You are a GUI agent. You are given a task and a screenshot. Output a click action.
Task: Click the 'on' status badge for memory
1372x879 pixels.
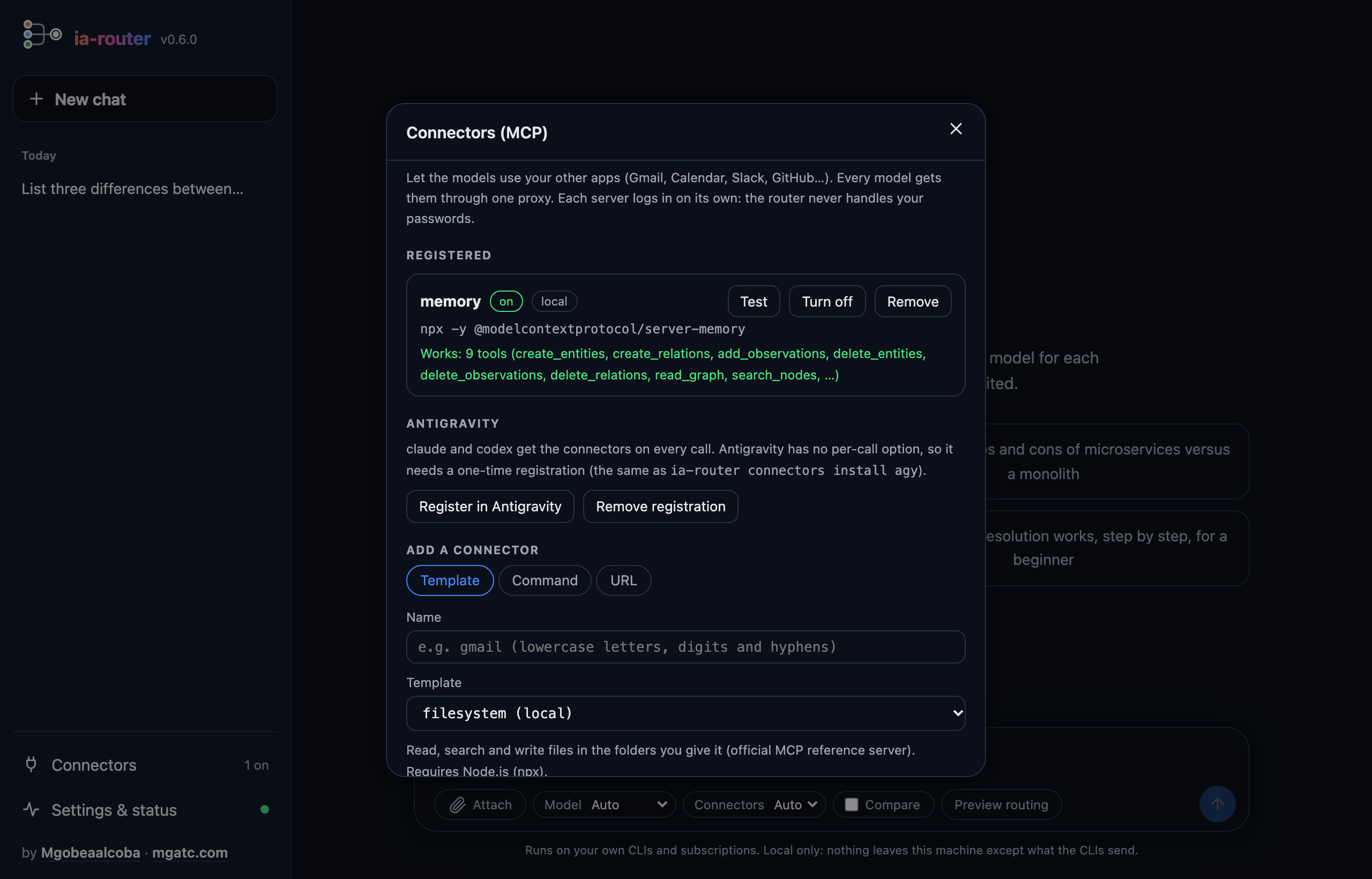coord(506,301)
